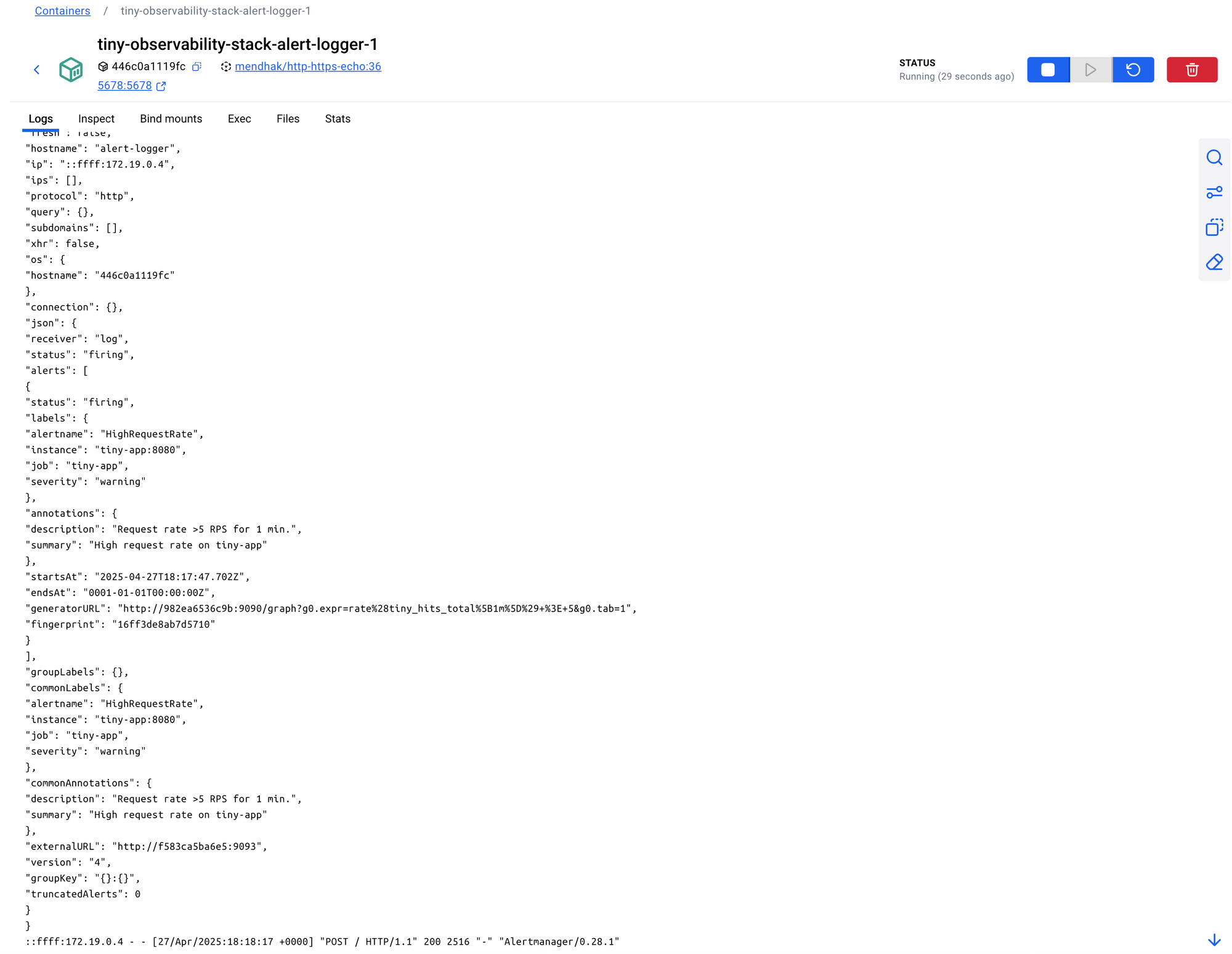Open log display settings sliders icon
Screen dimensions: 1232x954
pyautogui.click(x=1214, y=193)
